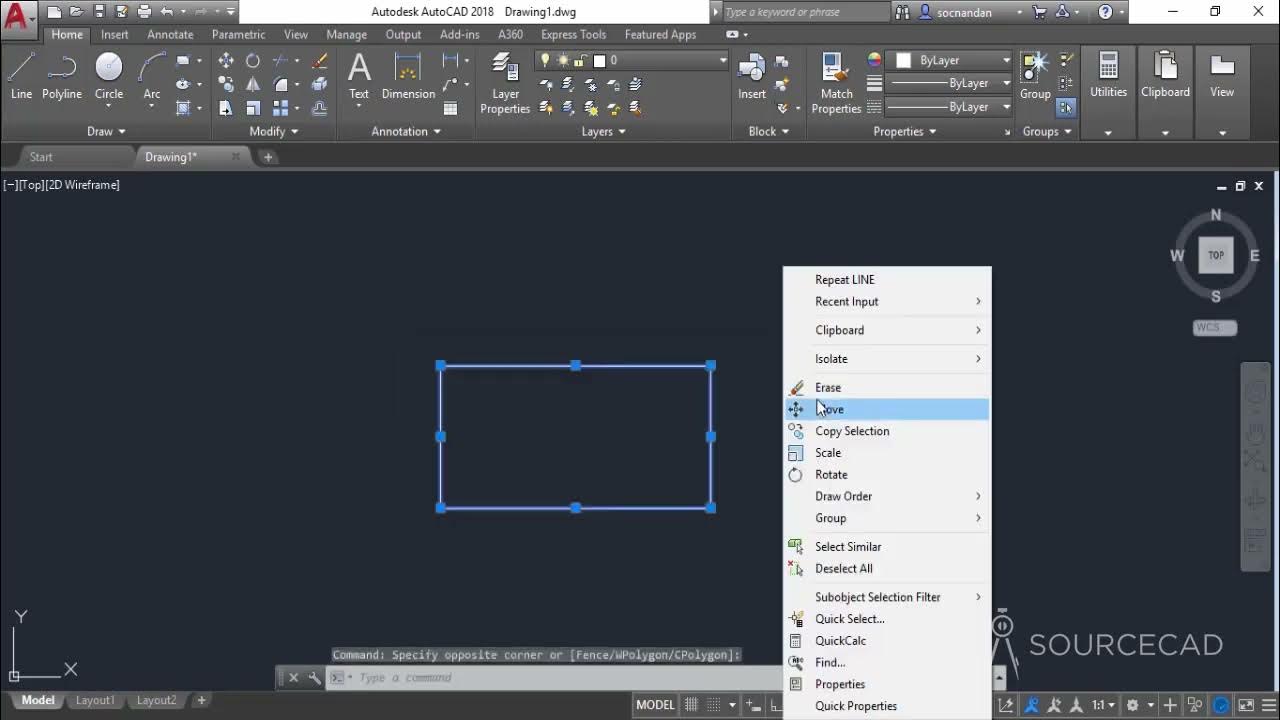Click the TOP face of ViewCube
This screenshot has height=720, width=1280.
pyautogui.click(x=1216, y=255)
